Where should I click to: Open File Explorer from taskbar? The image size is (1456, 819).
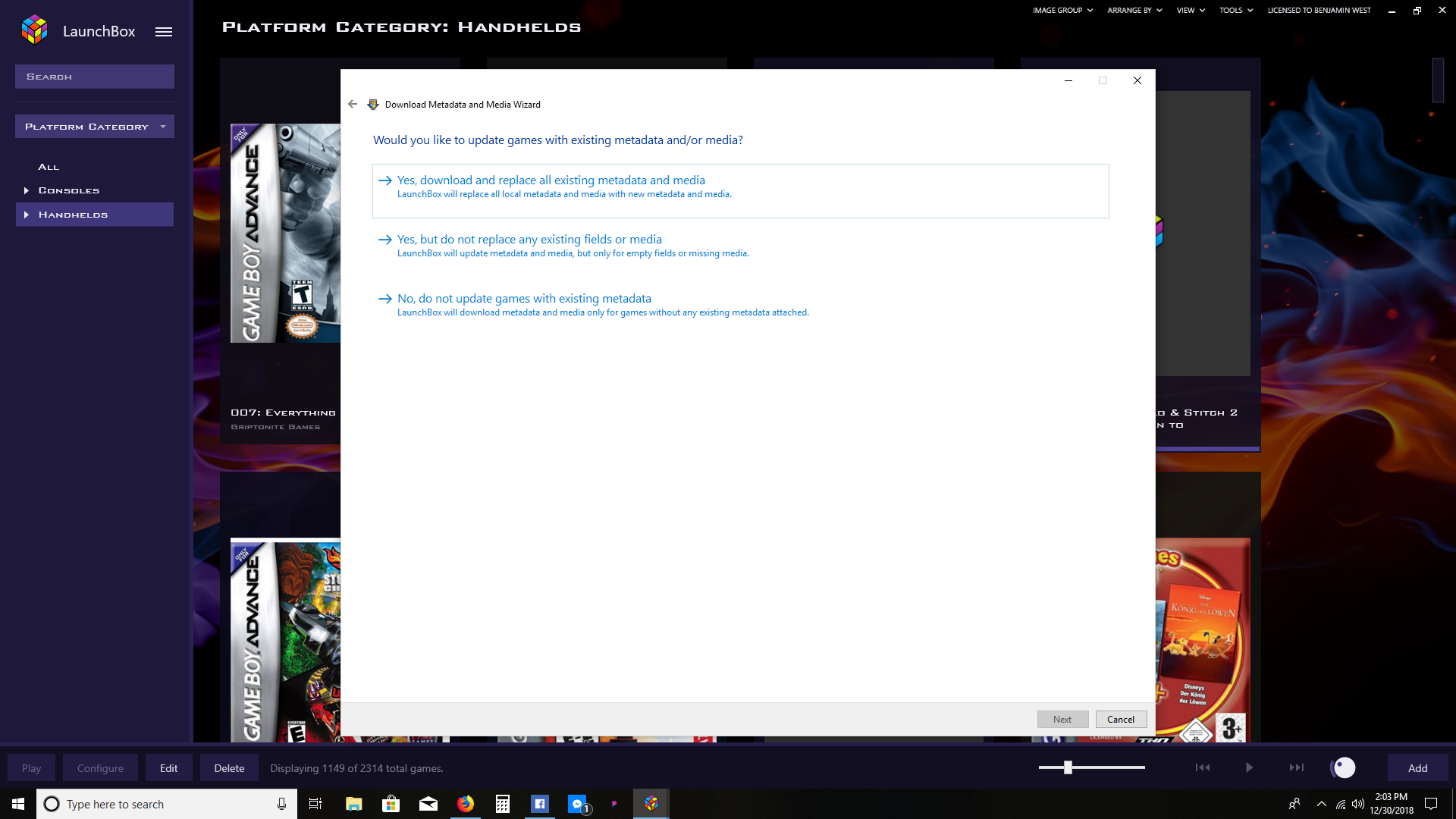(353, 804)
